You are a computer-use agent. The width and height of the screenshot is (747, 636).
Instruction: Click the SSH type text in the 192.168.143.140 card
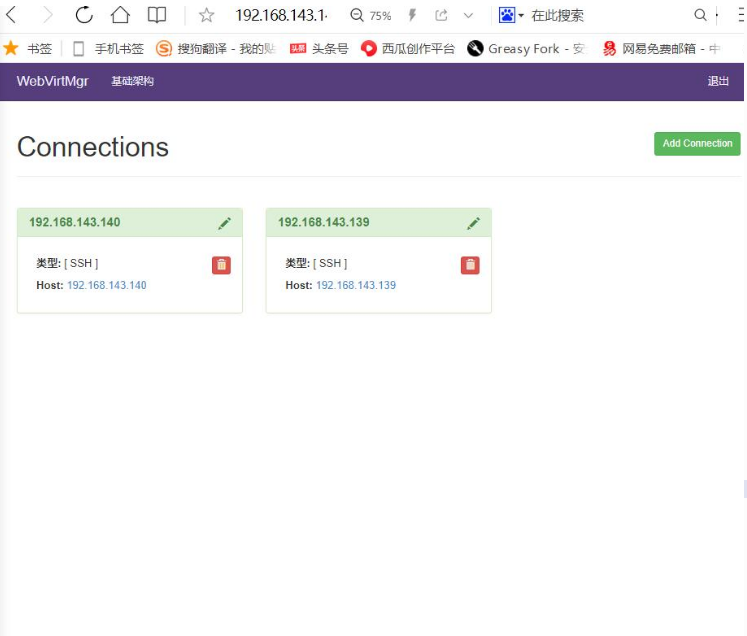click(81, 263)
